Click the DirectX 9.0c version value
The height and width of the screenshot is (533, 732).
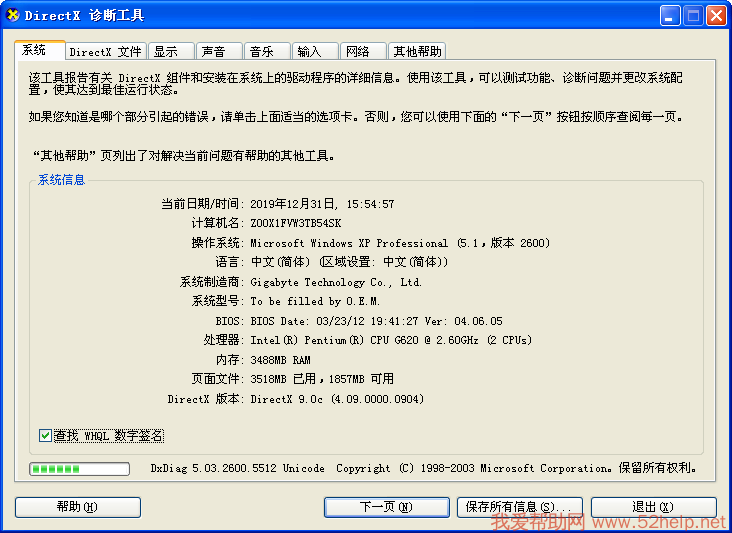[337, 399]
